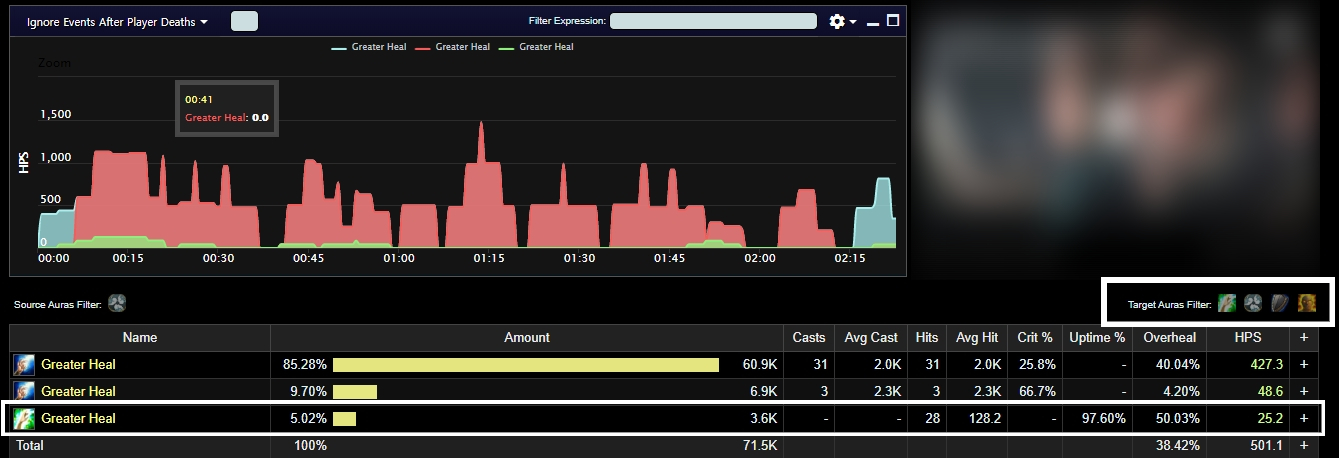Click the 00:15 mark on chart time axis
The image size is (1339, 458).
pyautogui.click(x=128, y=258)
